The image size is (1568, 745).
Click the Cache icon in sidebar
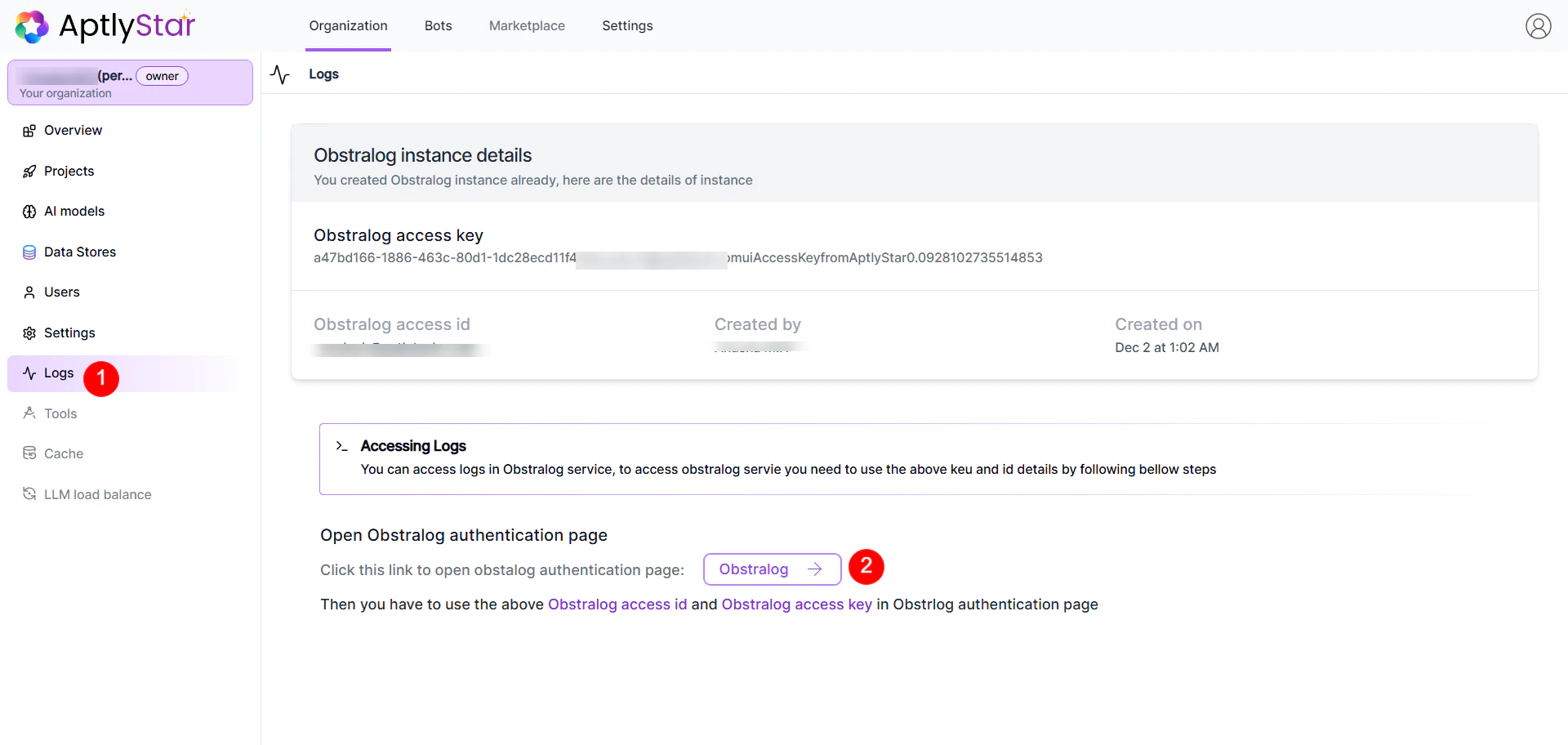(29, 453)
